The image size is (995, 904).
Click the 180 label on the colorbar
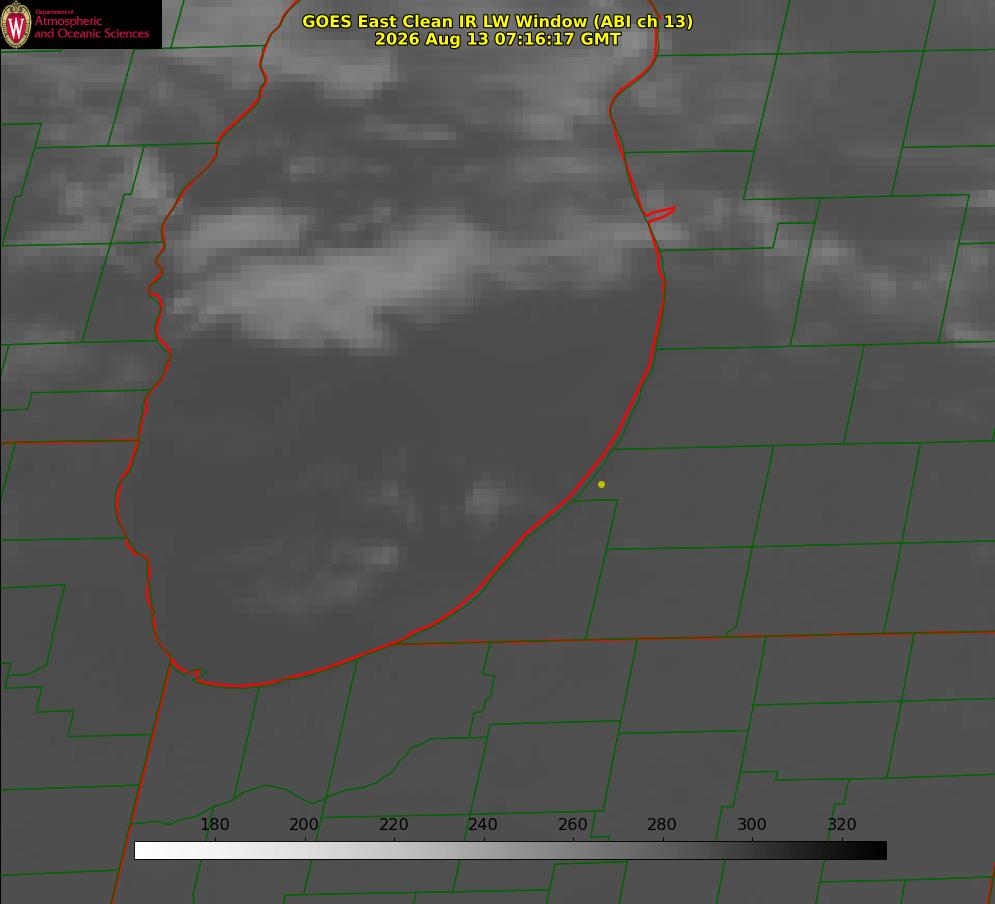point(214,824)
